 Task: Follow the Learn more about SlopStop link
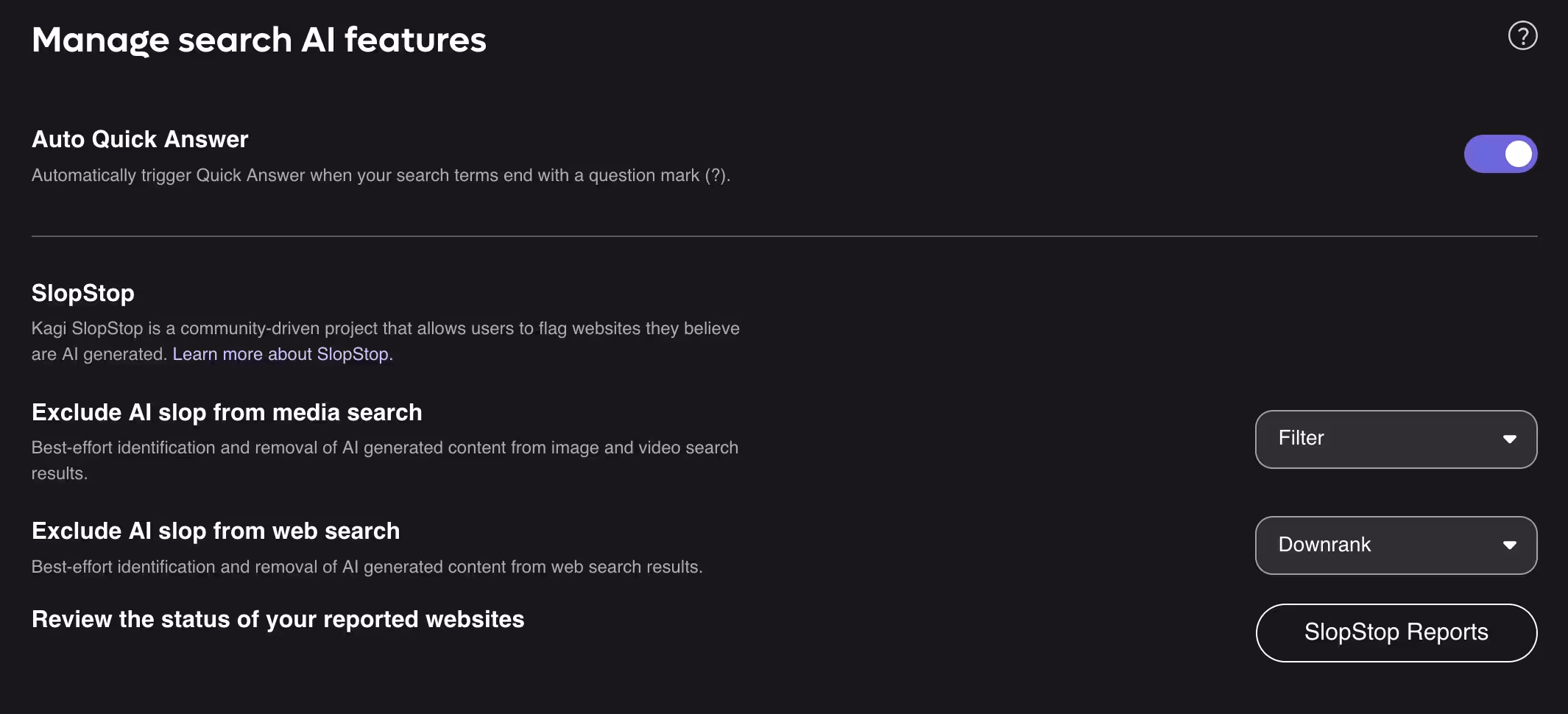click(280, 354)
